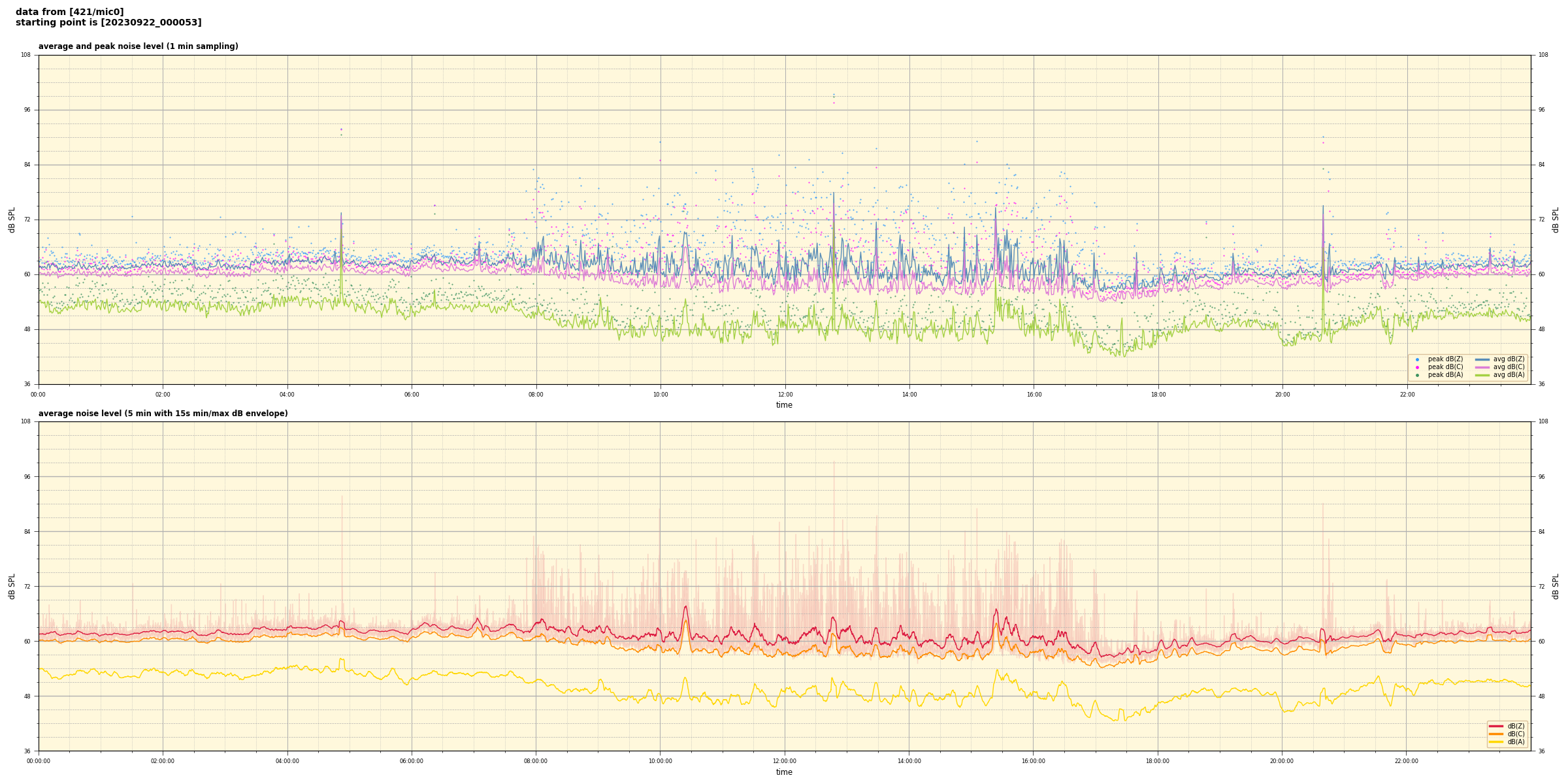Click the 20:00 tick label on upper chart
This screenshot has height=784, width=1568.
coord(1282,395)
